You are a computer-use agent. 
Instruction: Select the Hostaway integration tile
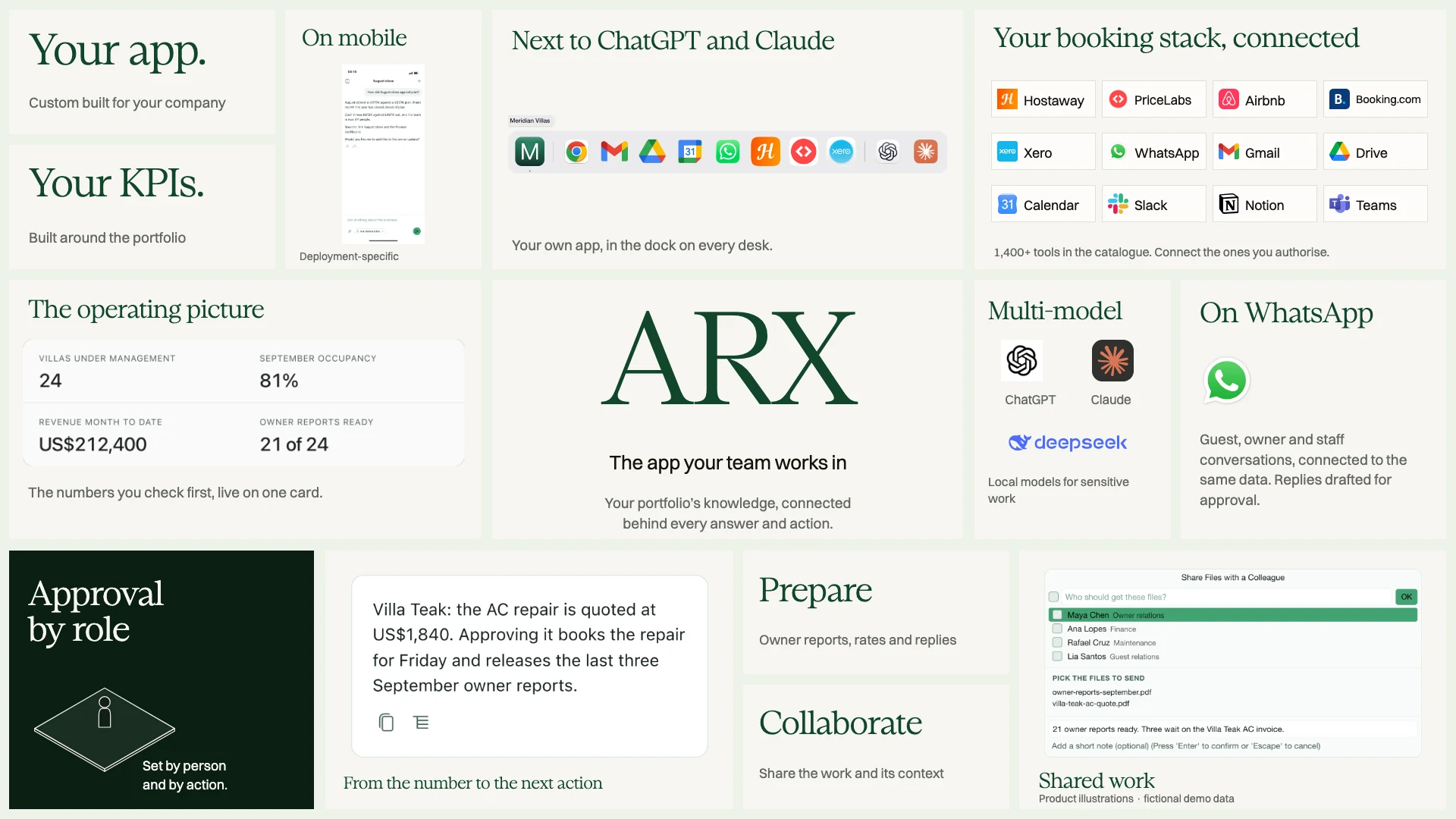tap(1043, 99)
